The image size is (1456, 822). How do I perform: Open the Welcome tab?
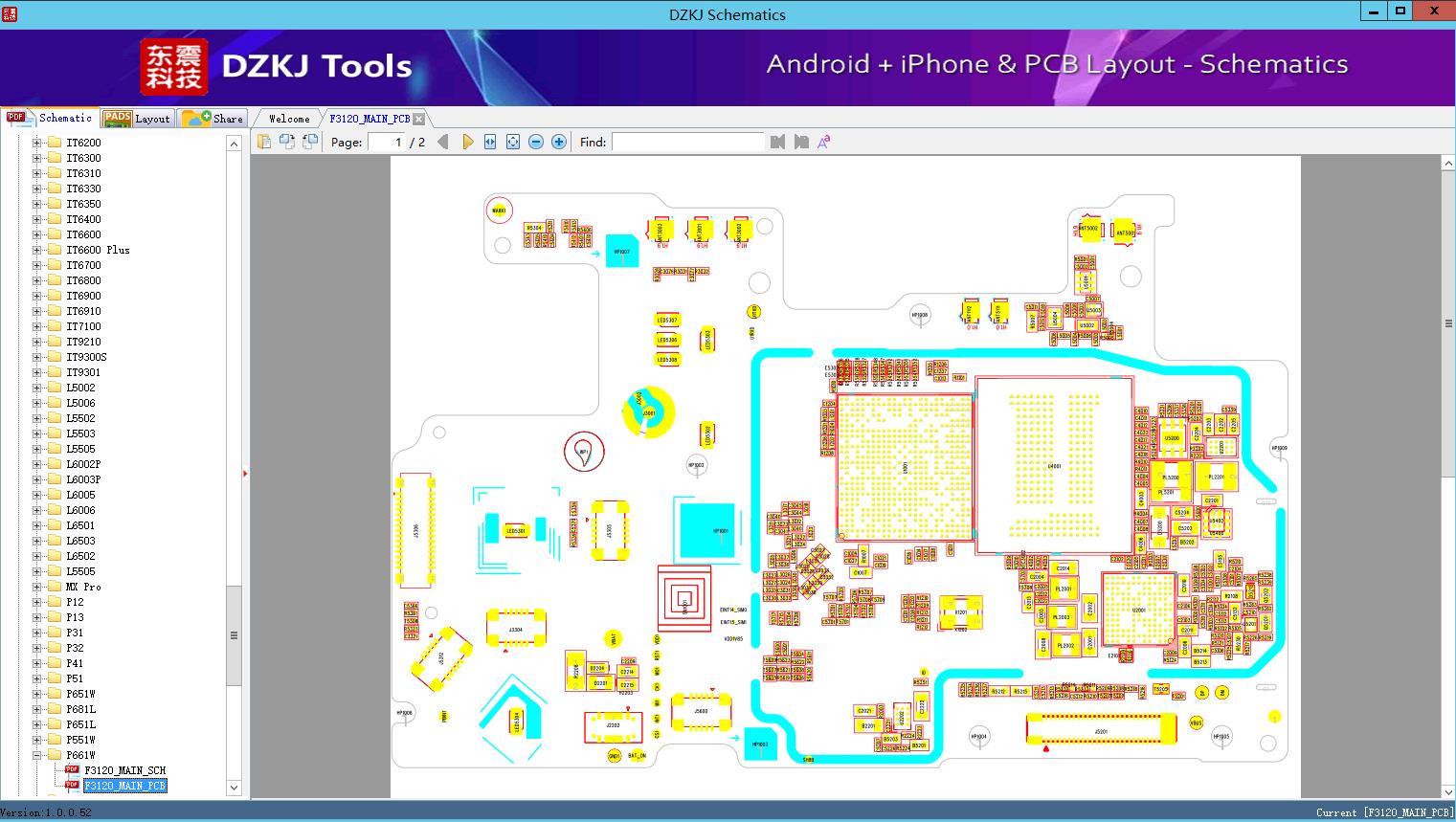coord(289,119)
